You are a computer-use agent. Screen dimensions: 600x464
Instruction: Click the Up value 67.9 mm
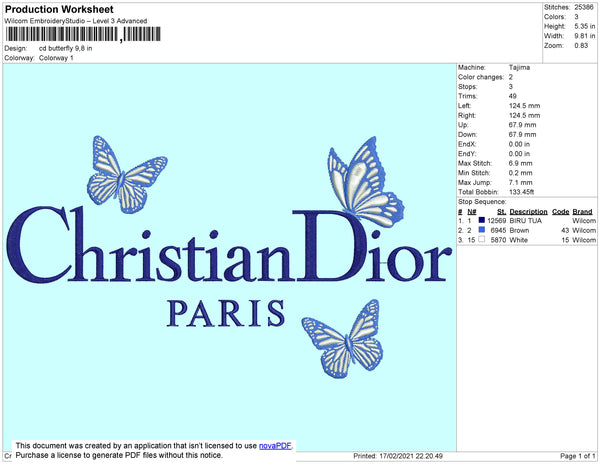pyautogui.click(x=522, y=125)
